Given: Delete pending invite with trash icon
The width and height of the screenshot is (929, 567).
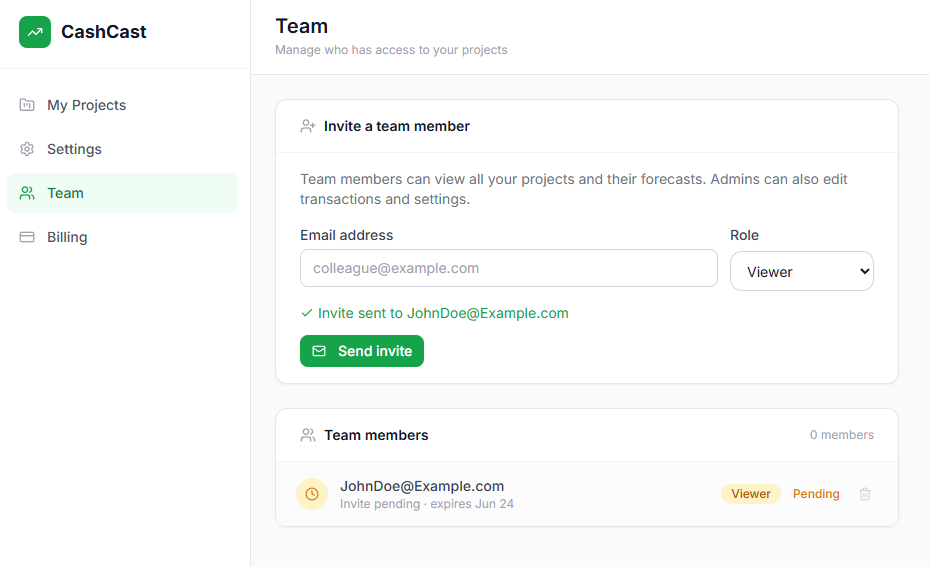Looking at the screenshot, I should pyautogui.click(x=865, y=494).
